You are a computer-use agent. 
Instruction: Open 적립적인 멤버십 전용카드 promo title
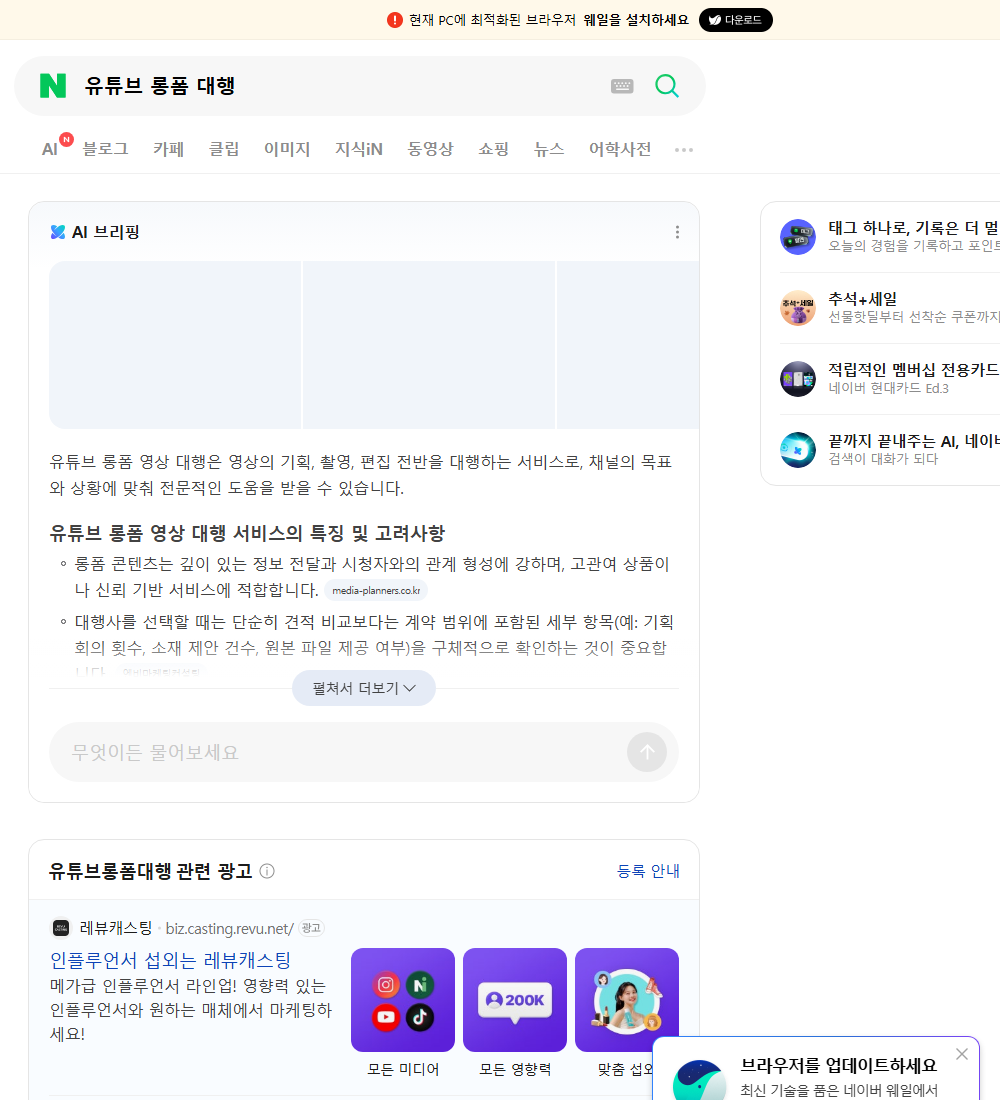click(x=913, y=370)
